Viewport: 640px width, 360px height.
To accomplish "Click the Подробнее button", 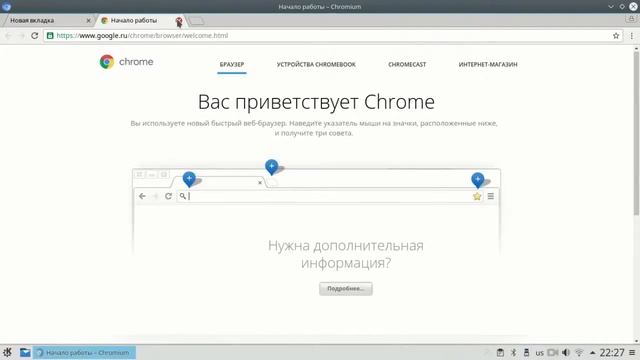I will coord(346,289).
